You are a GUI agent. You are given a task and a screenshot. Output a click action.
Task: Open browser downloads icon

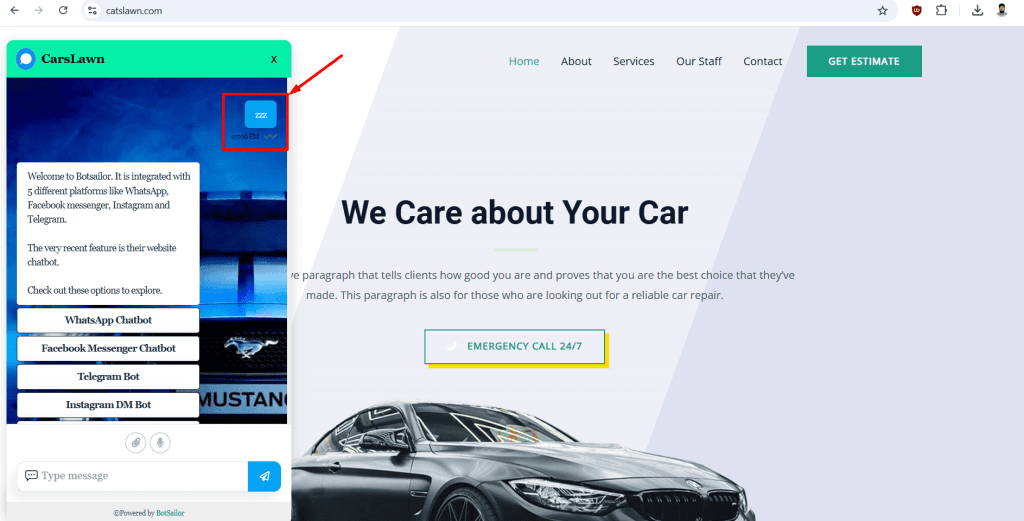click(x=977, y=10)
